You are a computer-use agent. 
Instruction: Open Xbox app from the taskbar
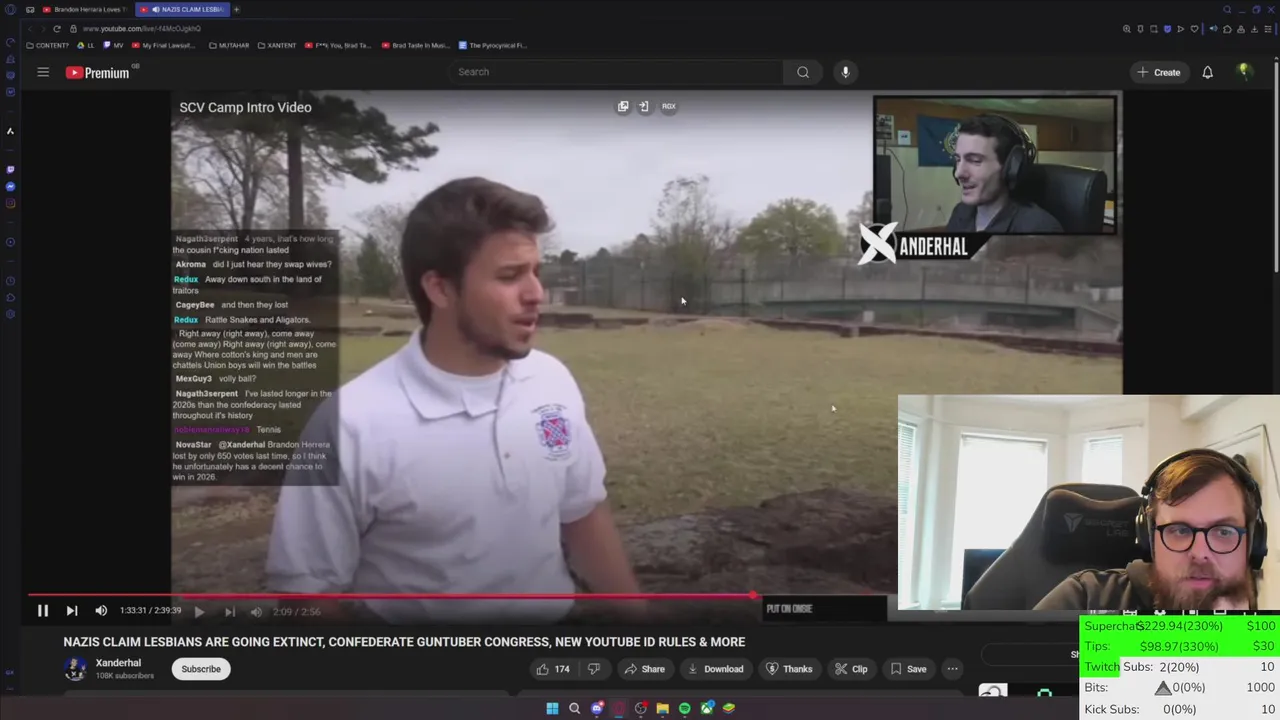(707, 708)
